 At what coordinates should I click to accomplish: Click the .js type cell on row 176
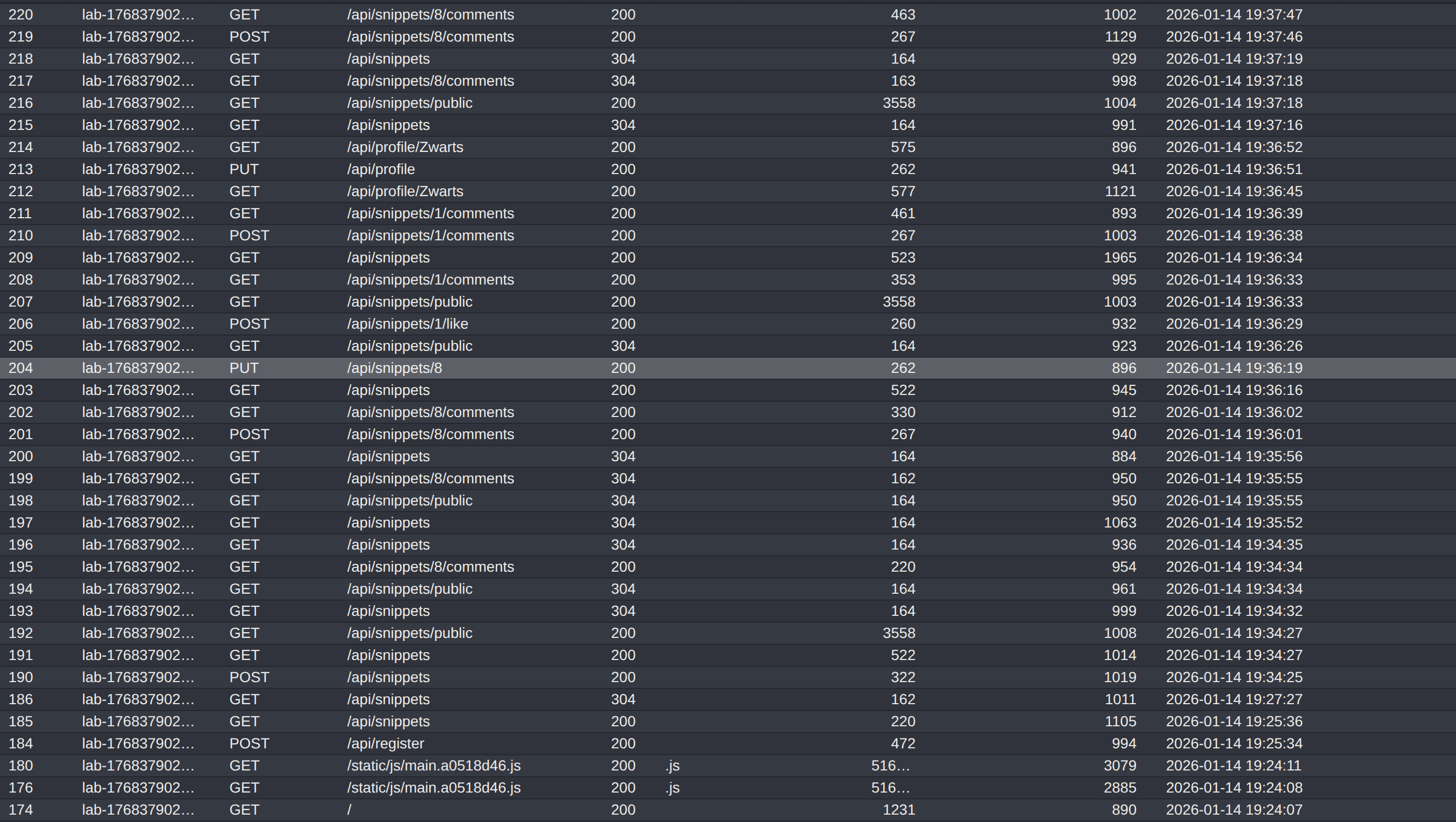click(672, 787)
